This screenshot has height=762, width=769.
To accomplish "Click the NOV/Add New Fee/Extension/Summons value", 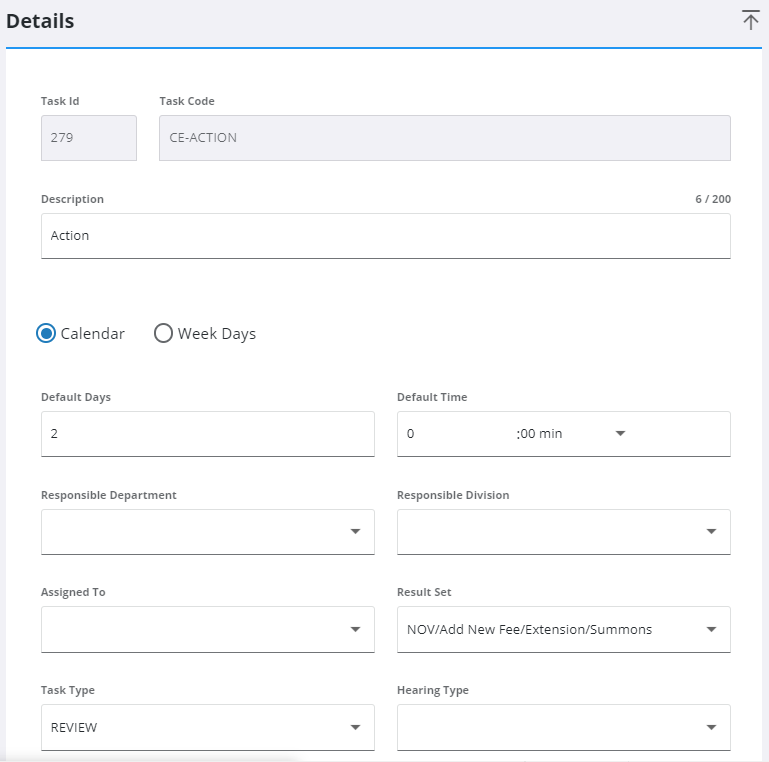I will click(x=529, y=630).
